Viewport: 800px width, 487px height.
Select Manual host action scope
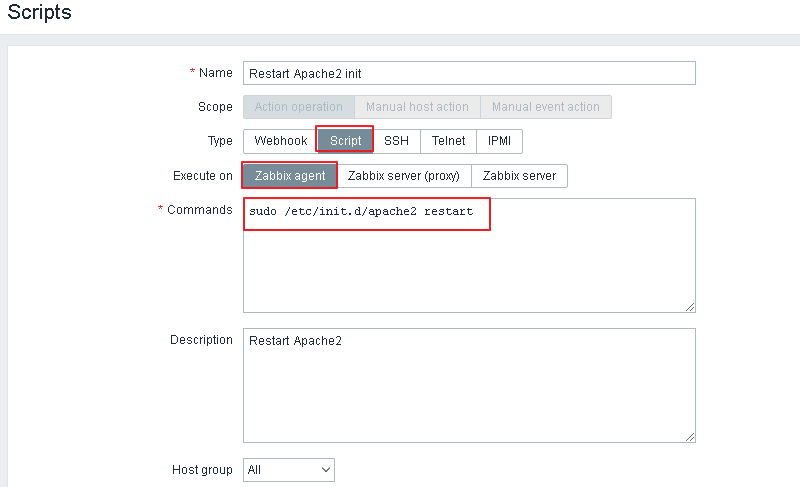coord(417,107)
